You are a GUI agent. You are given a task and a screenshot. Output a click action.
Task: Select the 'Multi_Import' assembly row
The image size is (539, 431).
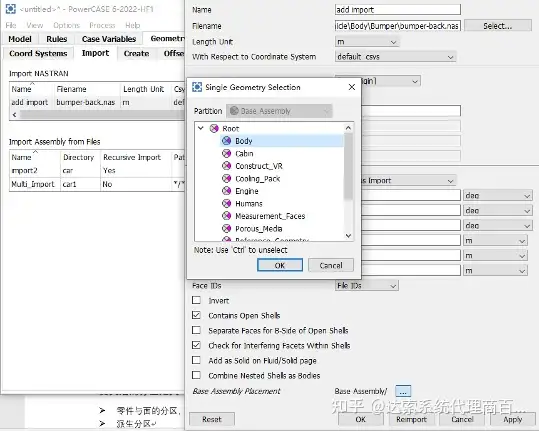97,184
